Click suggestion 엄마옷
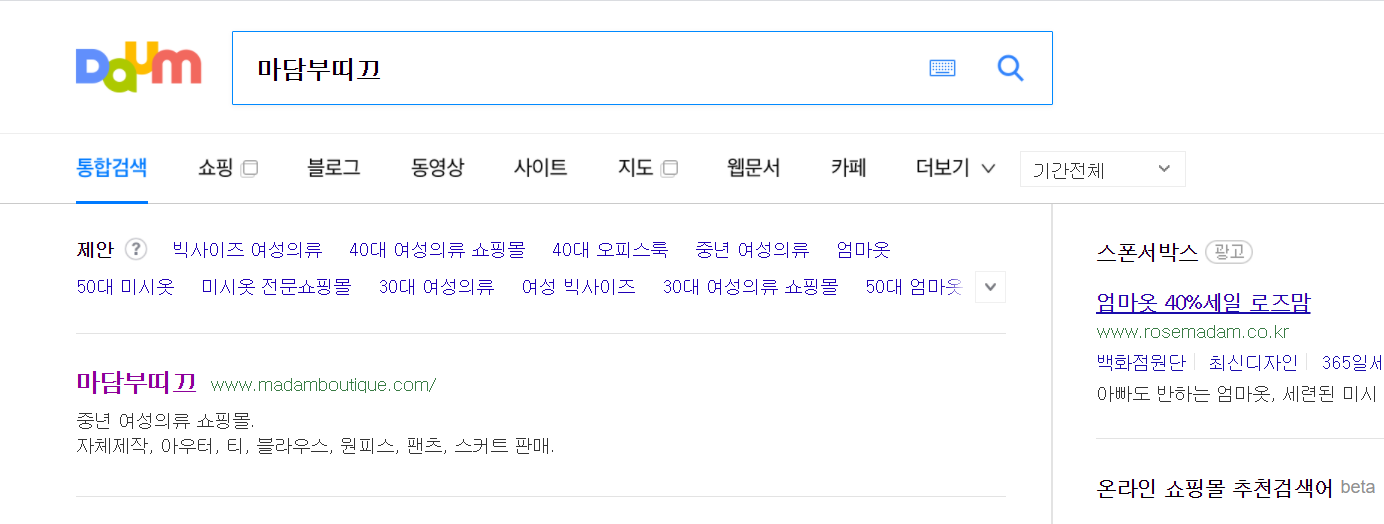 863,250
